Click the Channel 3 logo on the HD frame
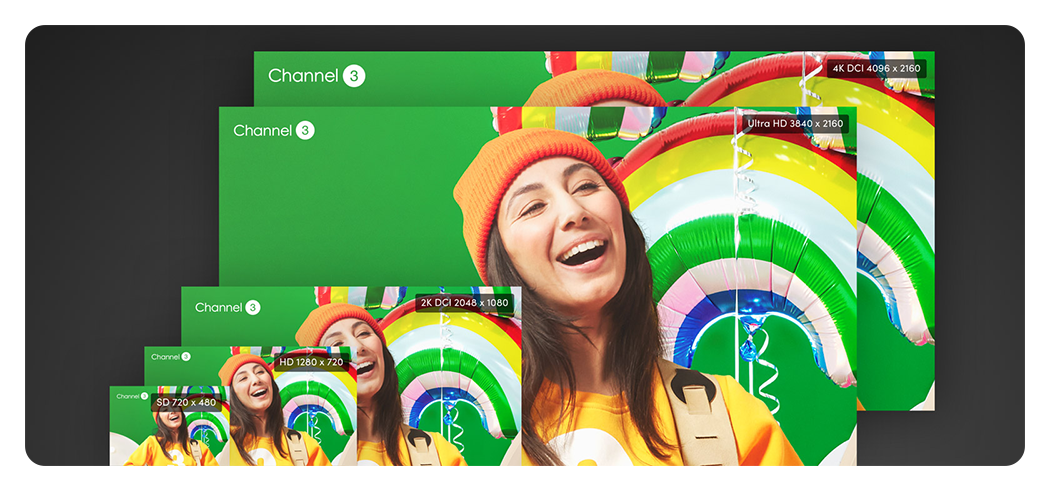 pyautogui.click(x=171, y=357)
